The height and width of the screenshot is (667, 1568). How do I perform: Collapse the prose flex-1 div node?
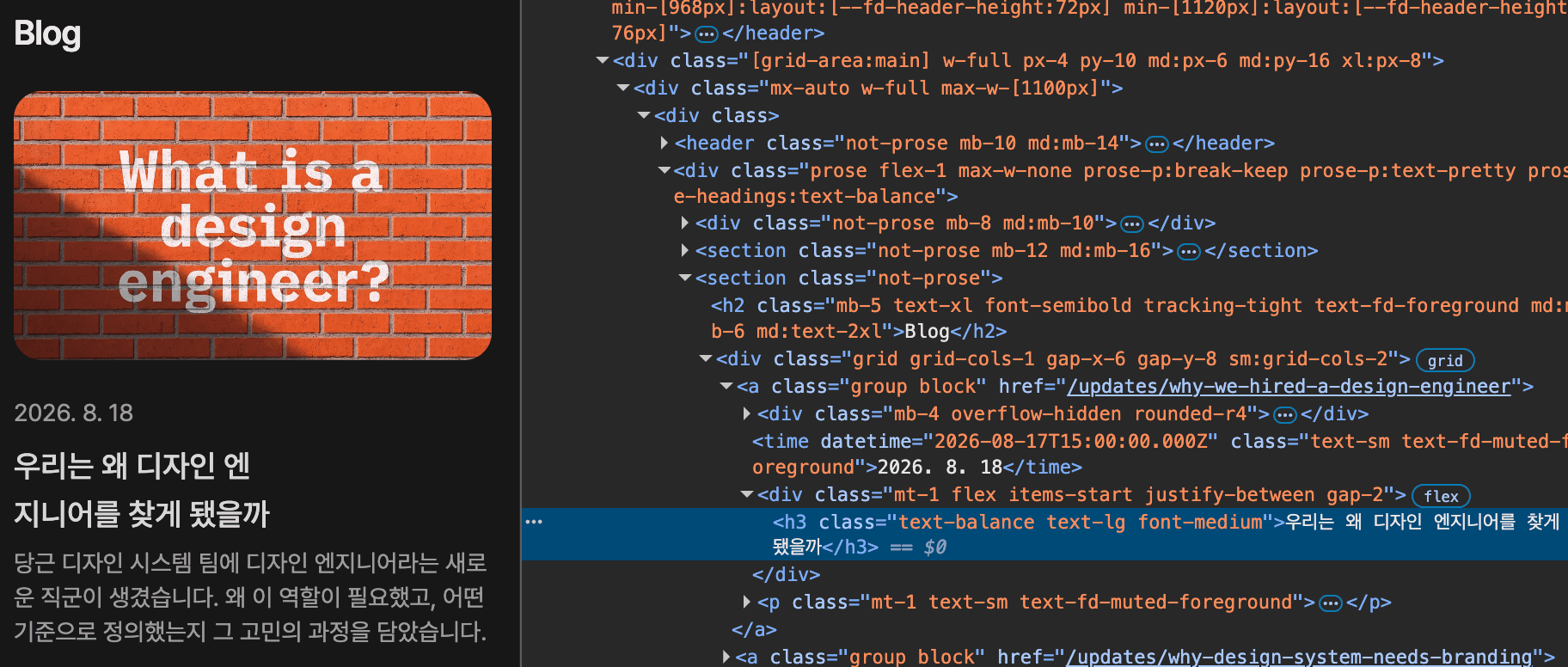(665, 170)
